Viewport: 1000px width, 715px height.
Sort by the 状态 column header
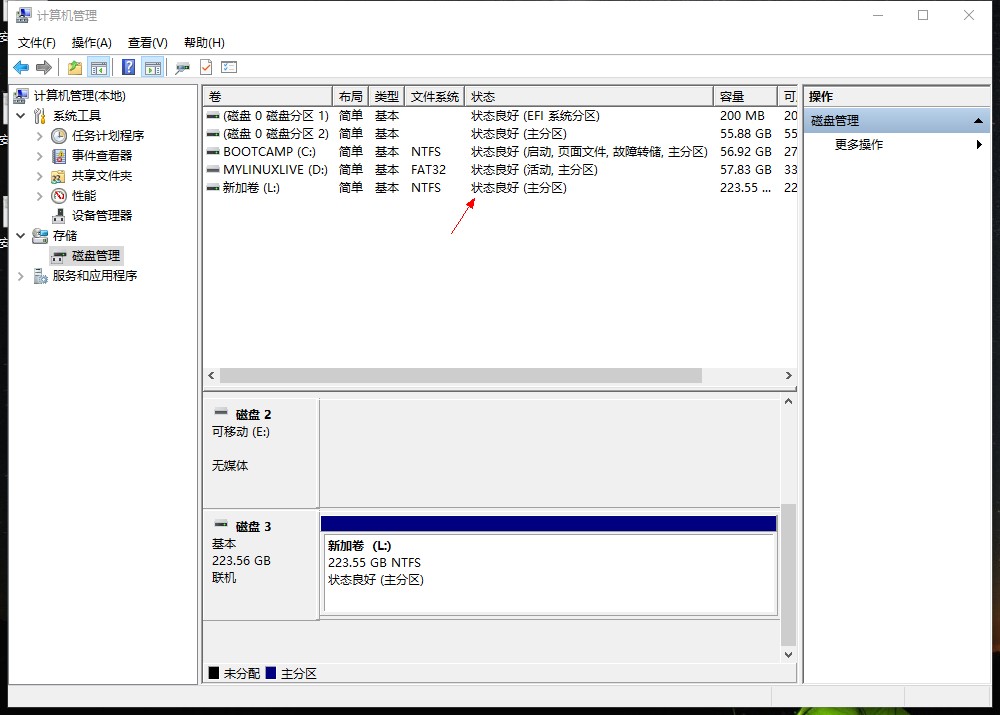pos(589,96)
